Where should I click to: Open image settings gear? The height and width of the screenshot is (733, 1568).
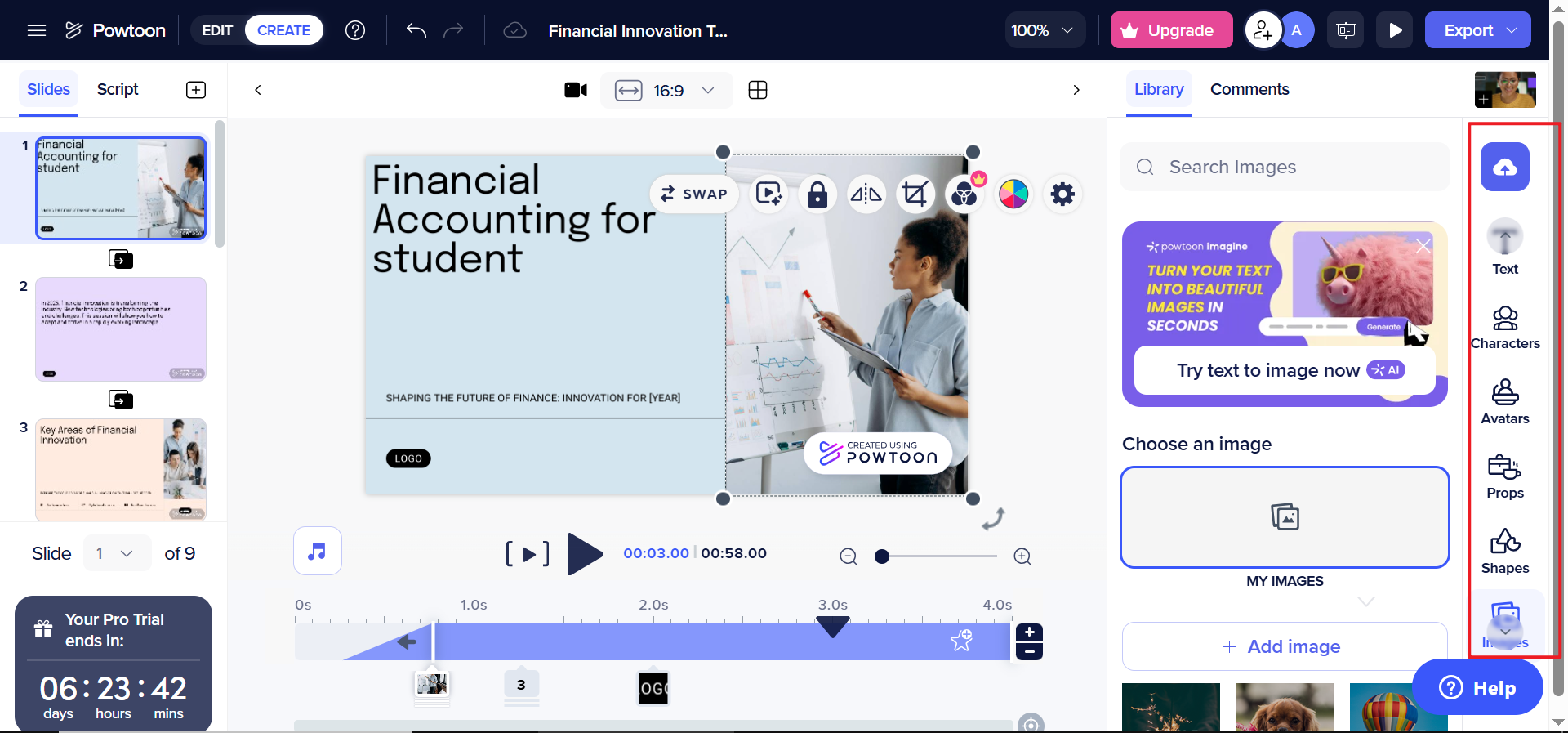coord(1062,194)
